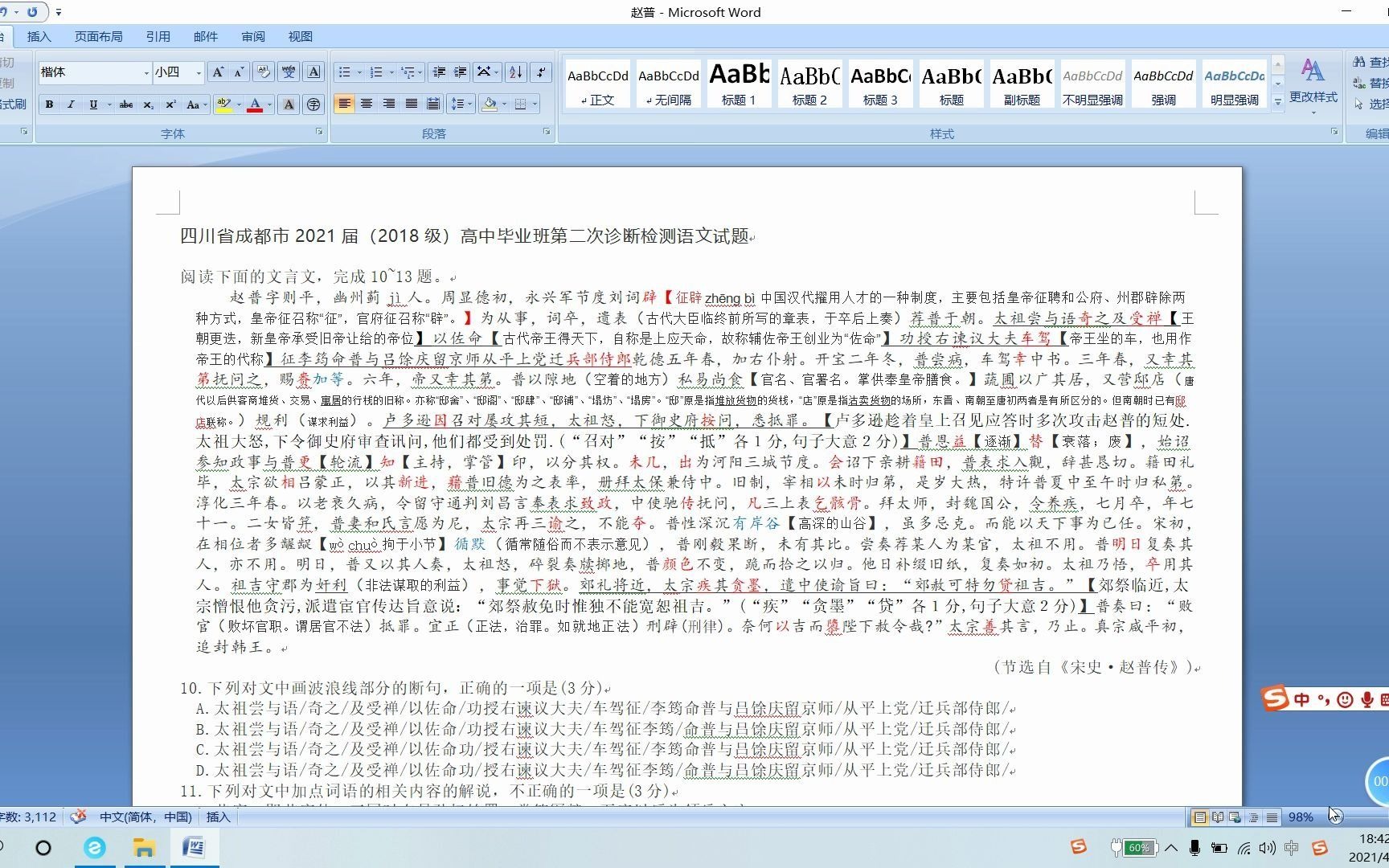Click the 插入 insert mode status indicator
This screenshot has width=1389, height=868.
click(219, 817)
